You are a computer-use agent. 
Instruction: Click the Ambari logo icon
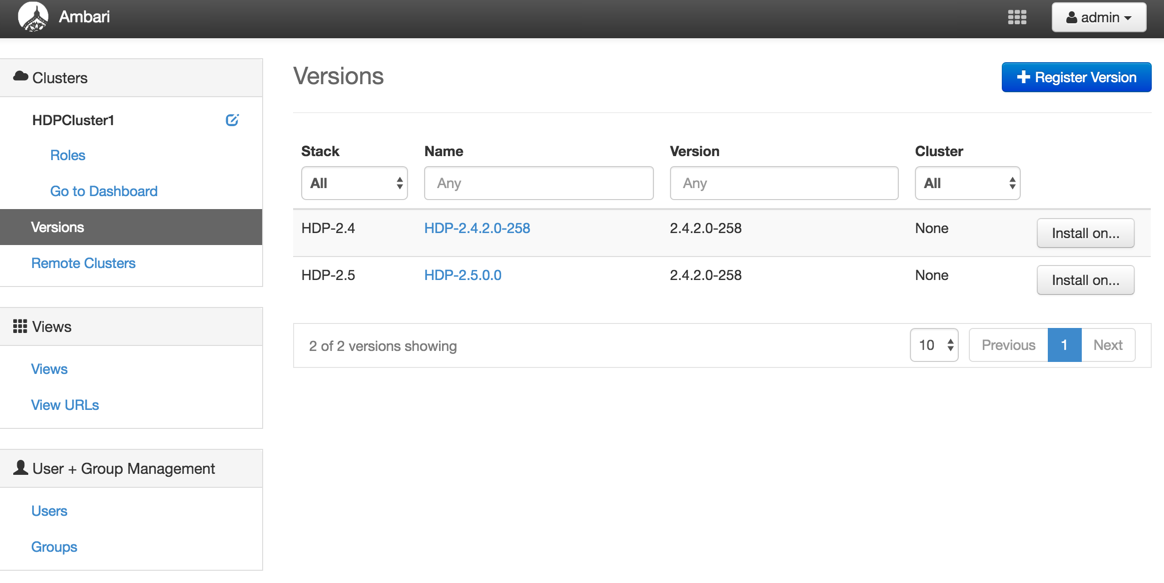coord(34,17)
